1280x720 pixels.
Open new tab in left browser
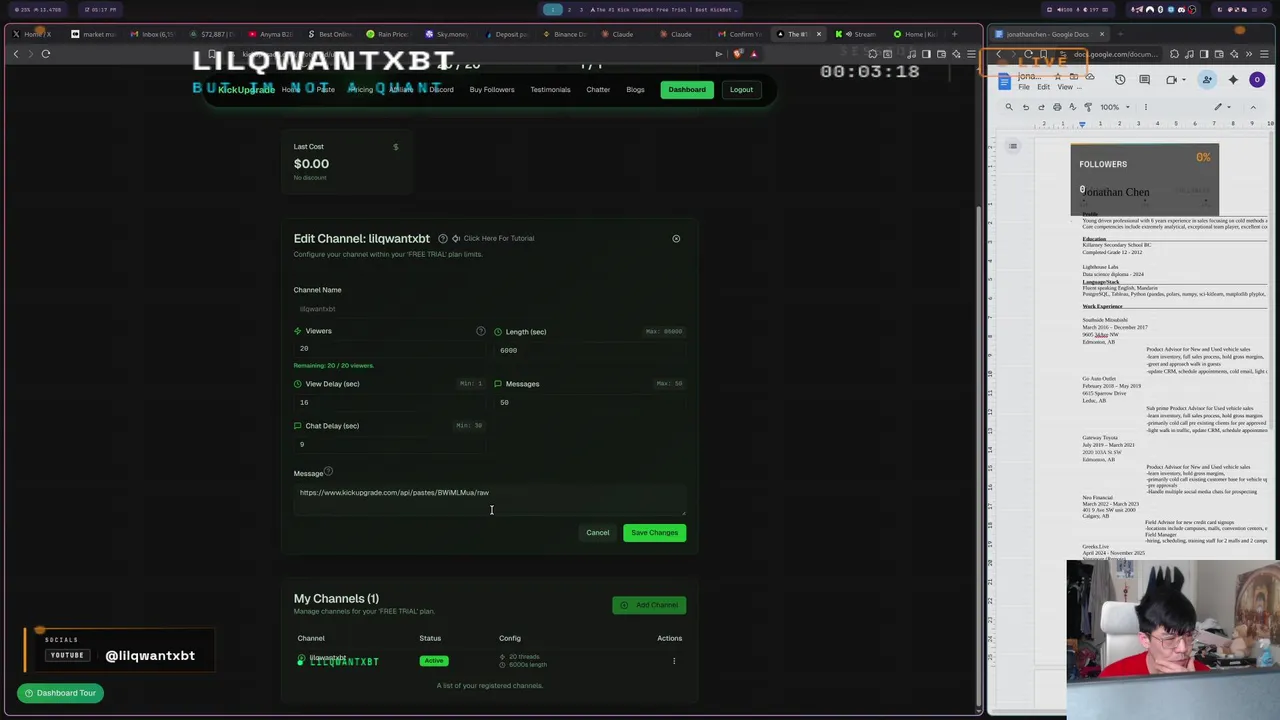pos(954,34)
